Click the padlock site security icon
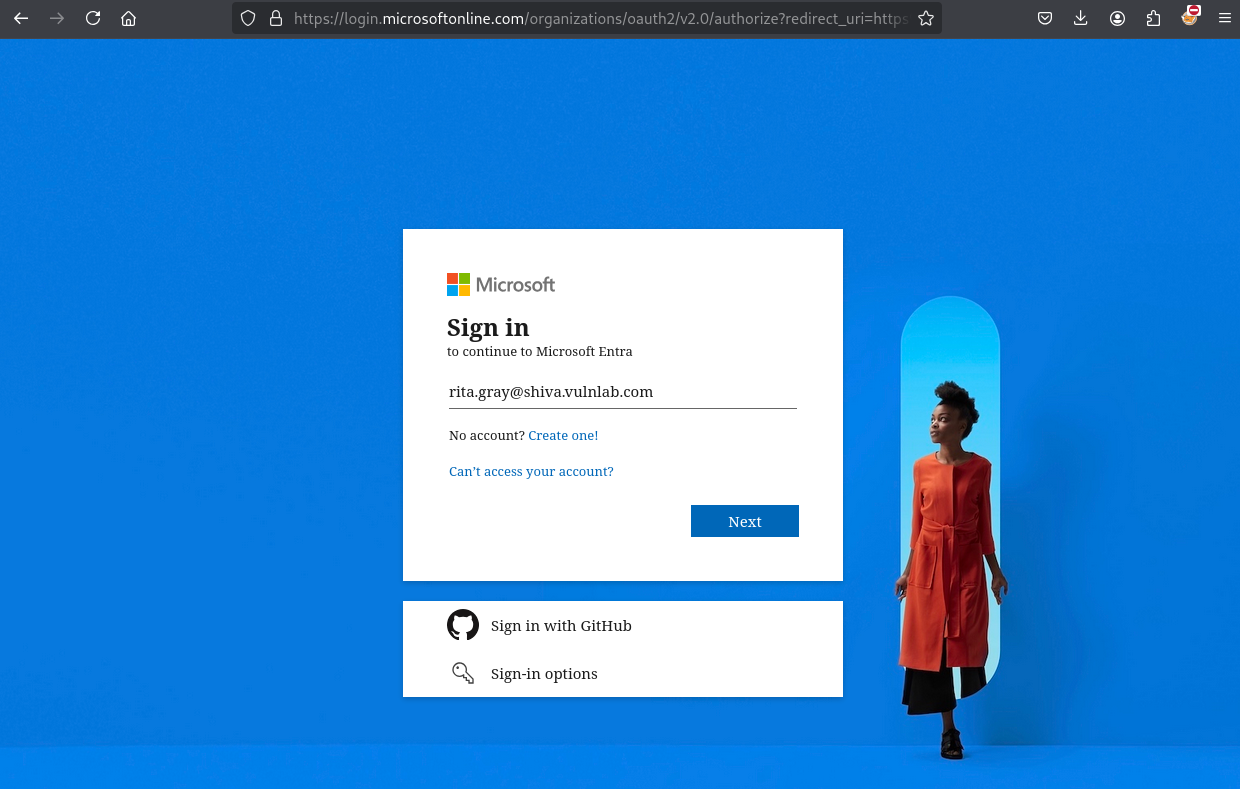1240x789 pixels. click(276, 18)
